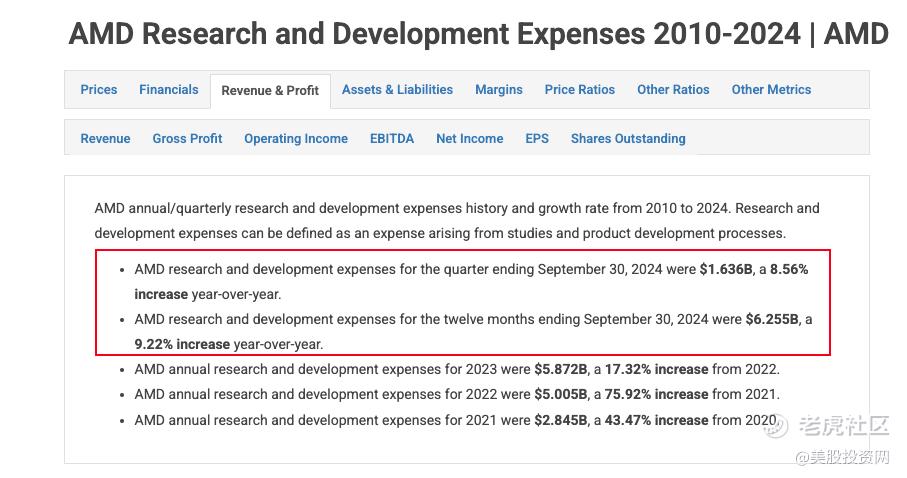The image size is (907, 478).
Task: Select the Revenue & Profit tab
Action: (270, 91)
